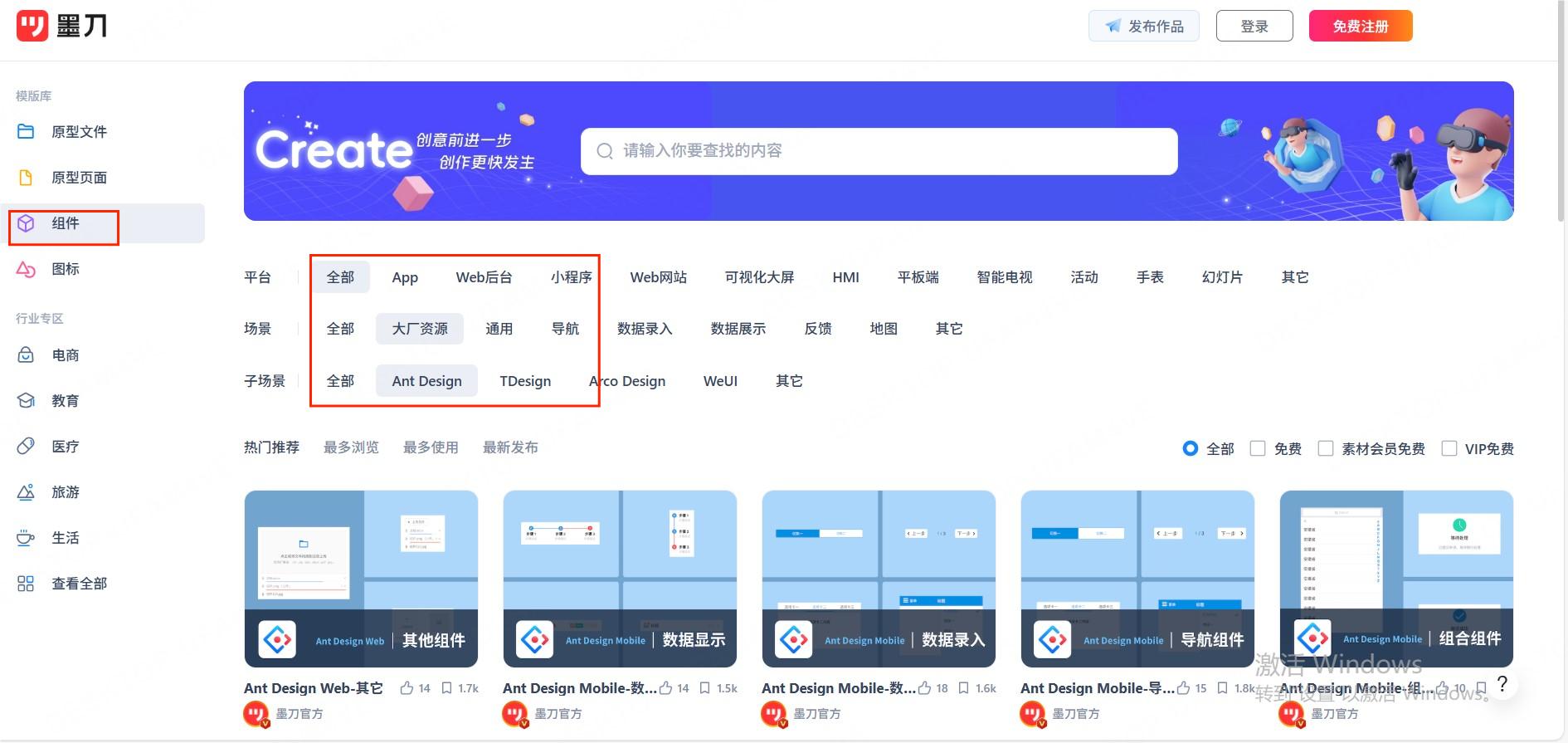Choose 小程序 platform filter
Screen dimensions: 1568x743
coord(571,277)
